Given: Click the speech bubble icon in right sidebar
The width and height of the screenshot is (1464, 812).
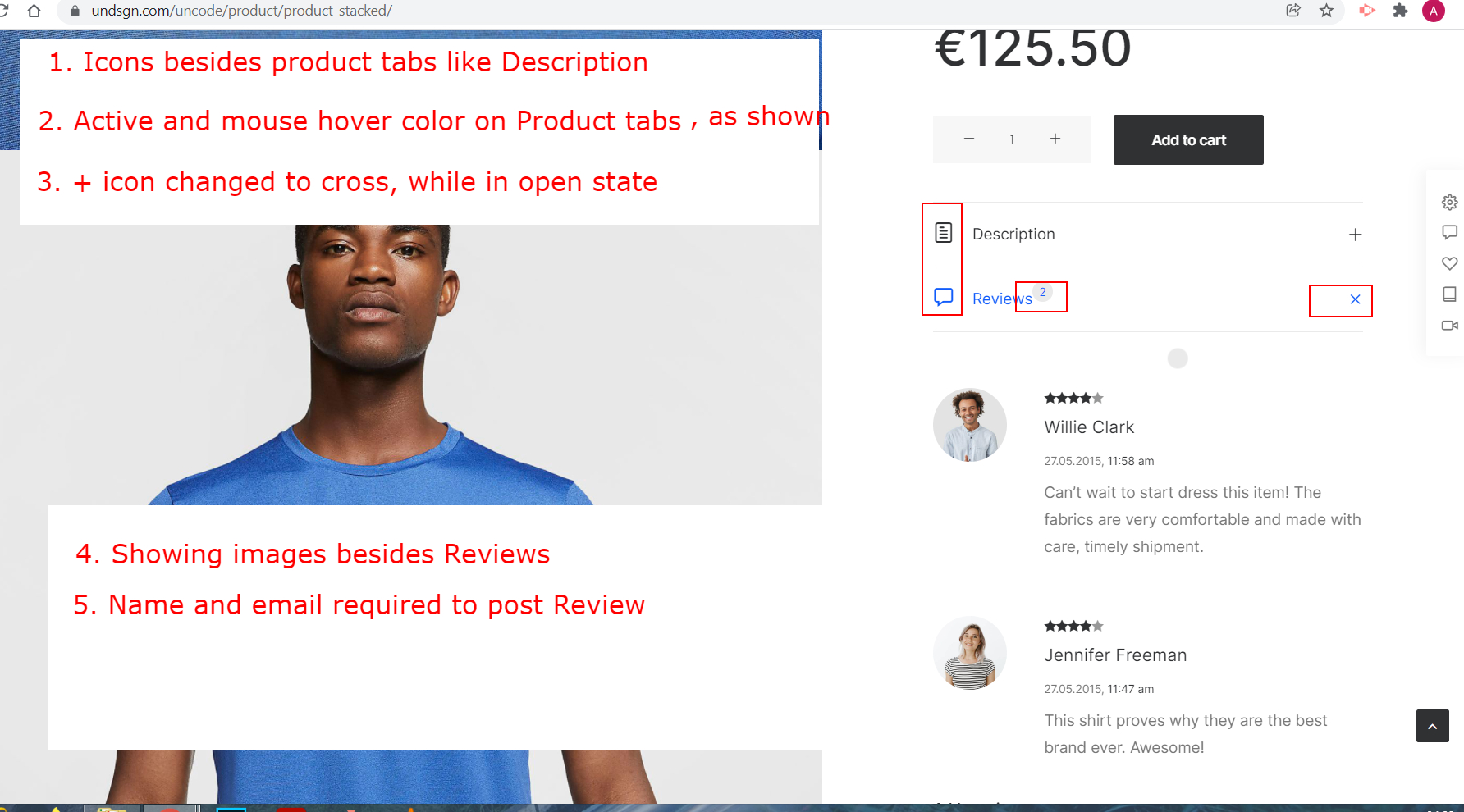Looking at the screenshot, I should click(x=1450, y=232).
